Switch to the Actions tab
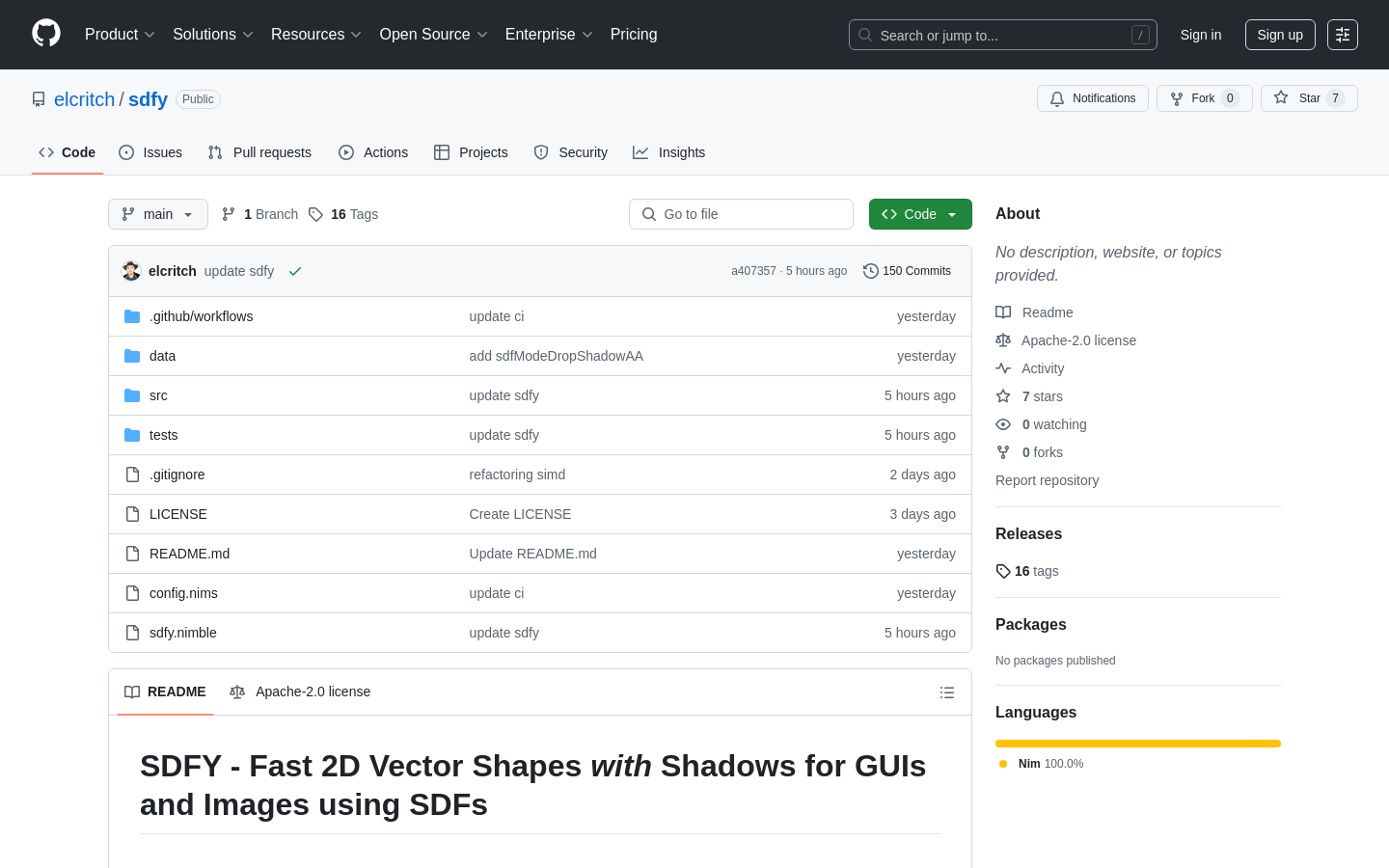This screenshot has height=868, width=1389. pos(373,152)
